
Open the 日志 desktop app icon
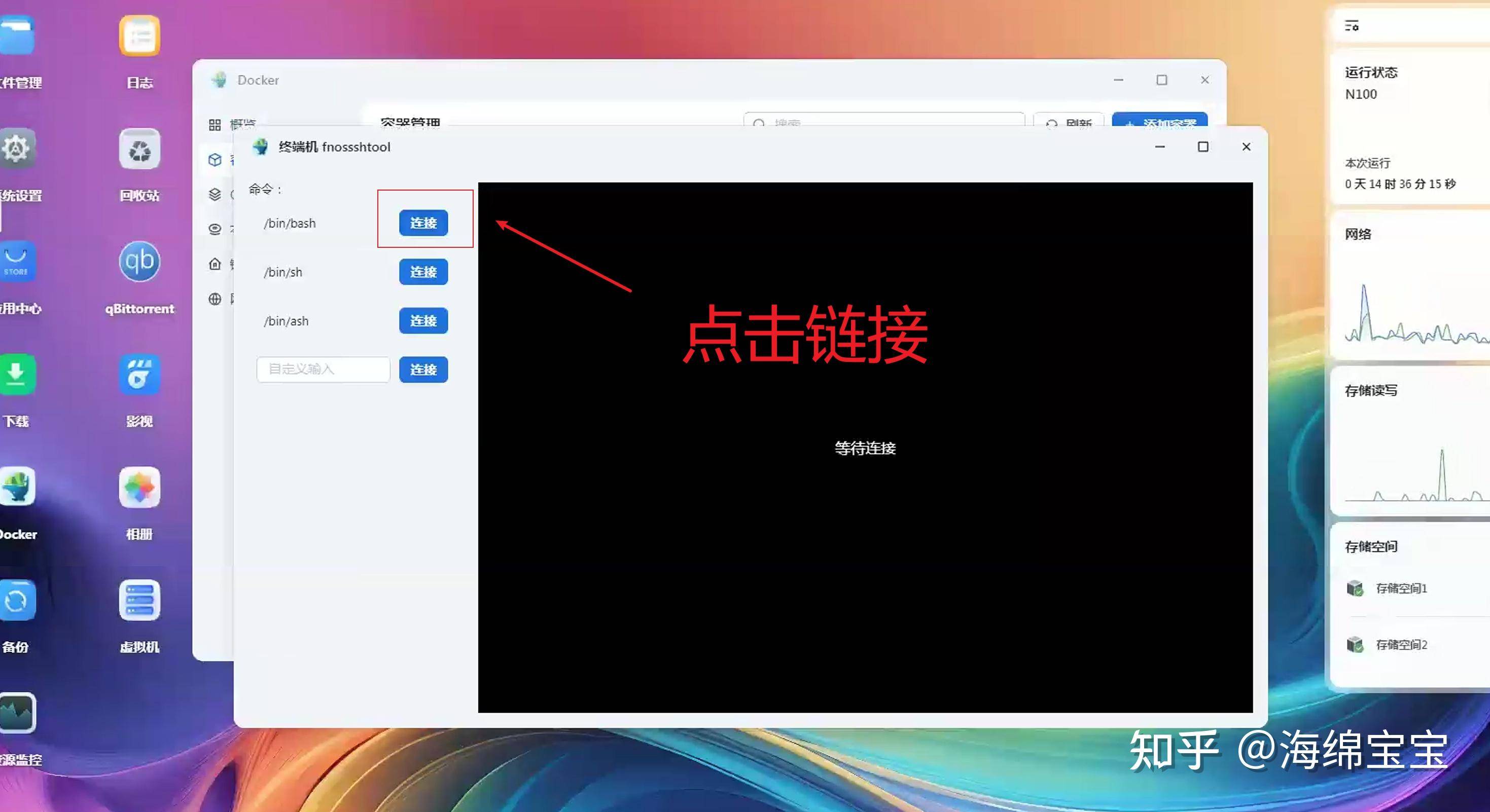[139, 36]
